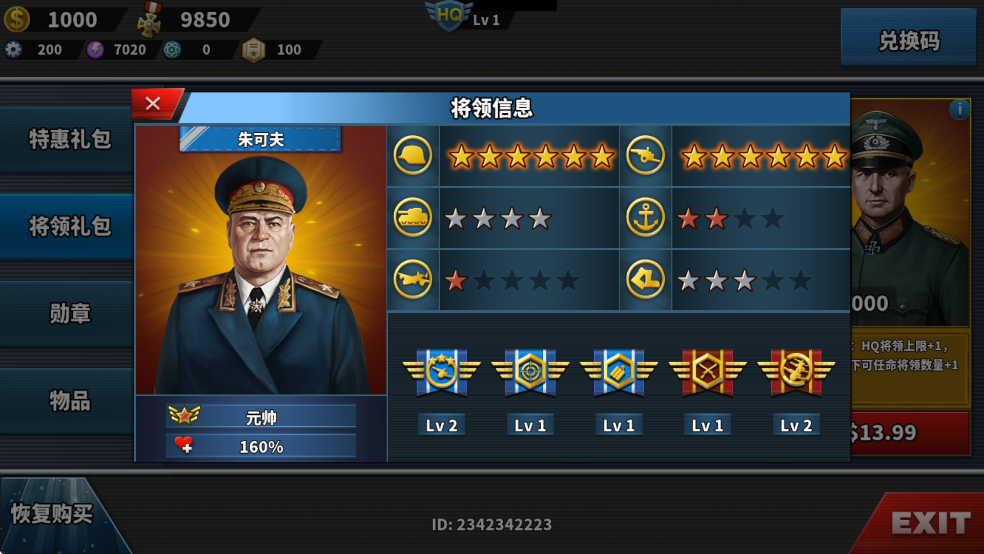Click the marching boot ability icon
This screenshot has height=554, width=984.
click(645, 279)
